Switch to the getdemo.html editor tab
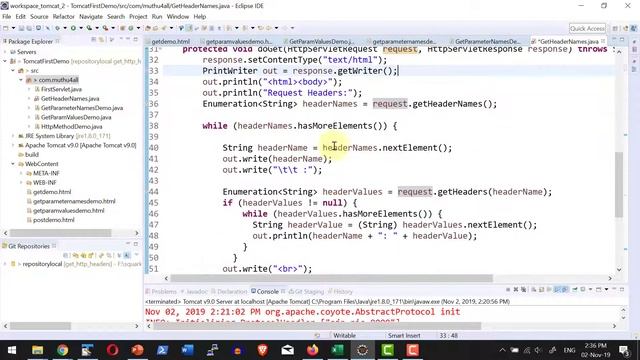Viewport: 640px width, 360px height. click(171, 42)
